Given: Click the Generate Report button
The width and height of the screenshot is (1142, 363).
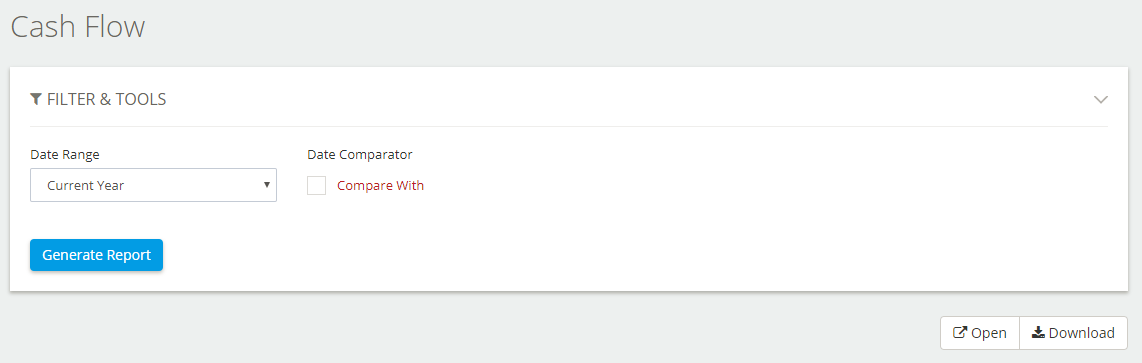Looking at the screenshot, I should (x=96, y=255).
